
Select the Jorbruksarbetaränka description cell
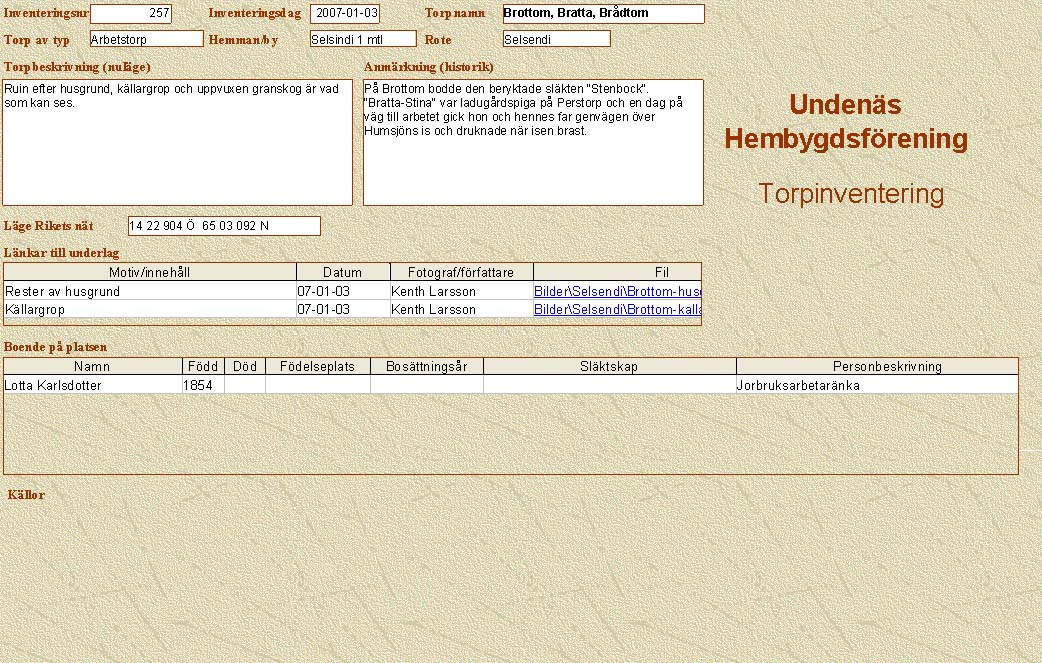[876, 385]
